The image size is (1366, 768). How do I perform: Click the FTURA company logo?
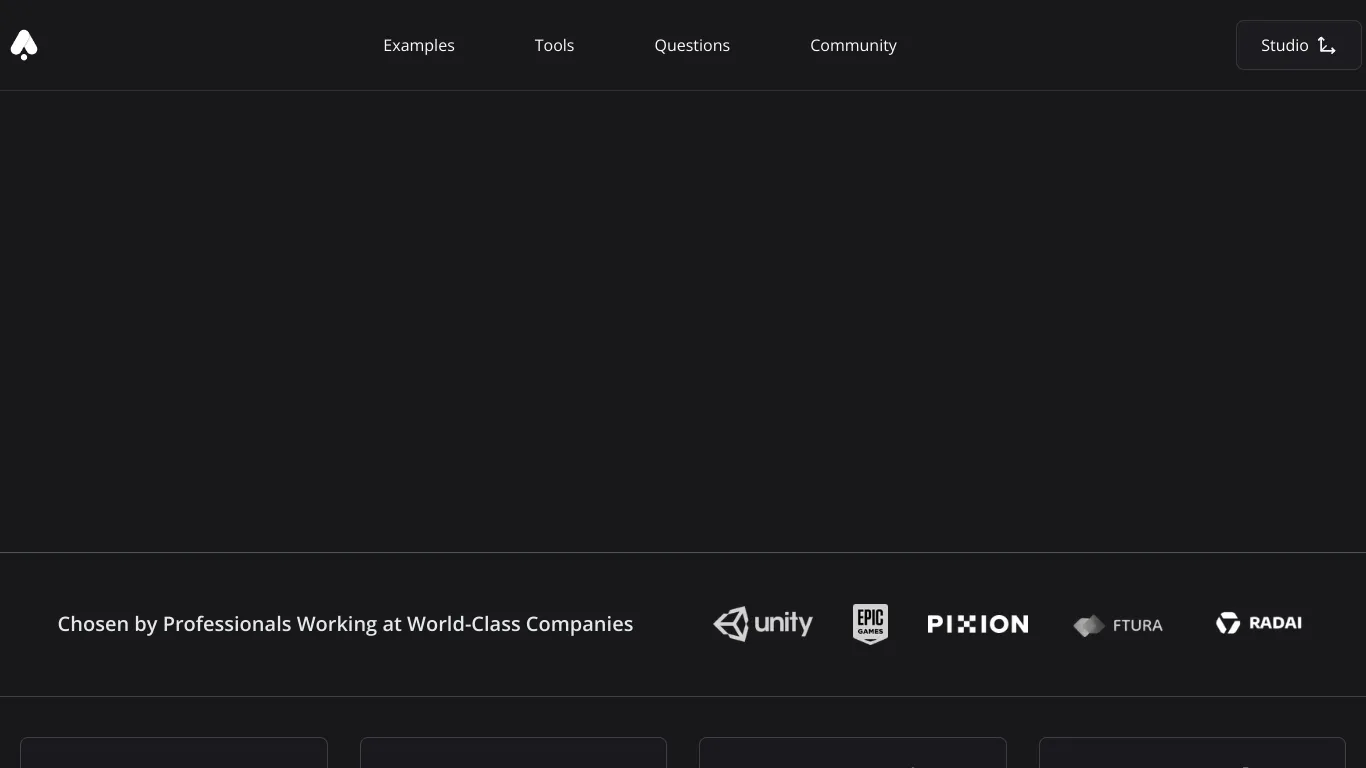click(1118, 624)
